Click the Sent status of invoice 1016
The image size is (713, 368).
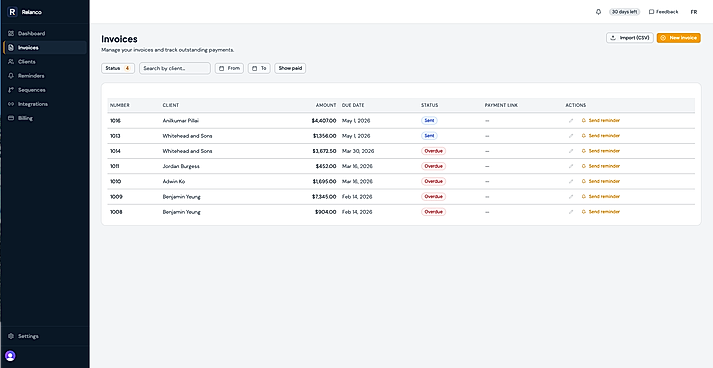pyautogui.click(x=429, y=121)
